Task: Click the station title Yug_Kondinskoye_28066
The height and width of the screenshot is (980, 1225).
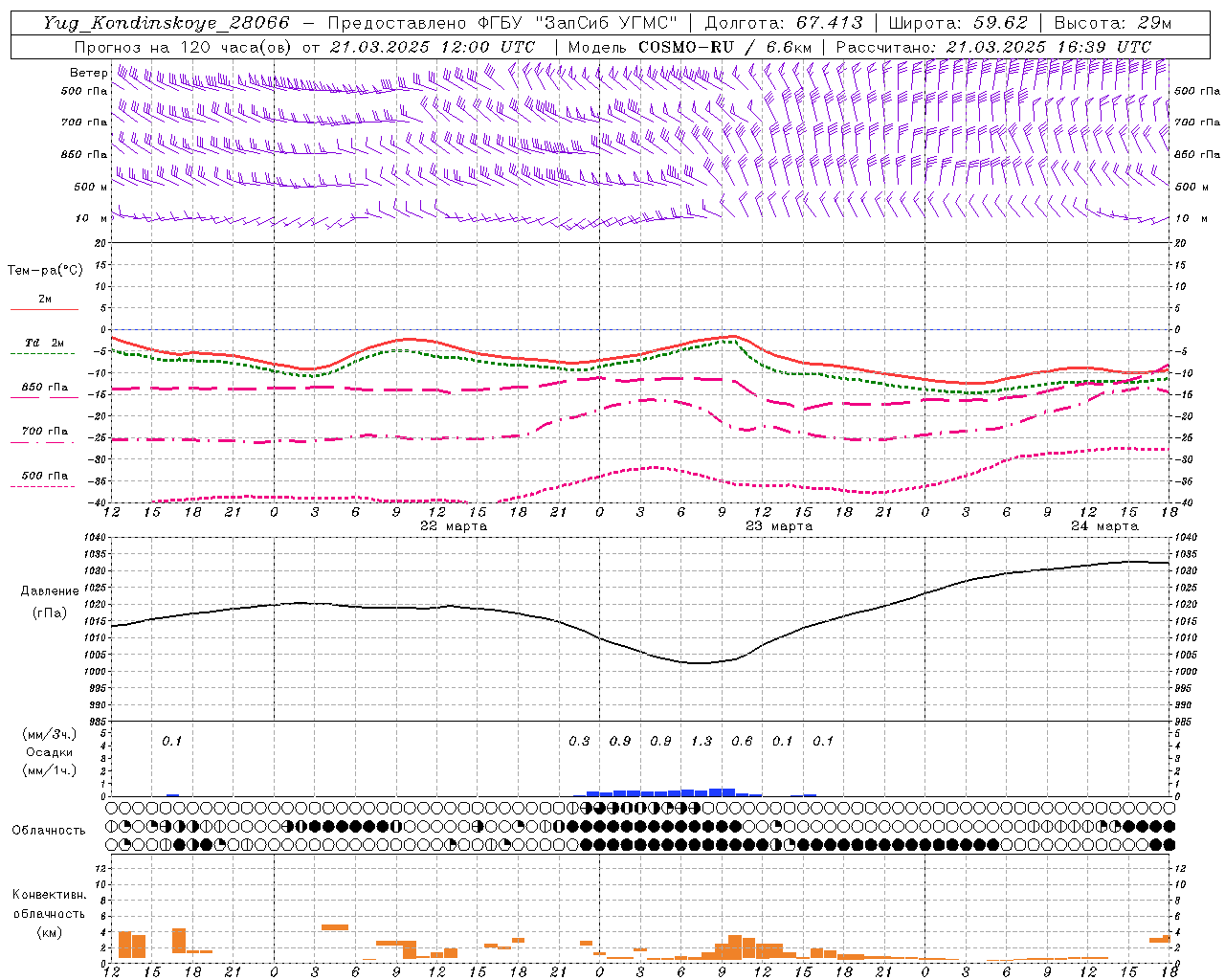Action: pyautogui.click(x=167, y=23)
